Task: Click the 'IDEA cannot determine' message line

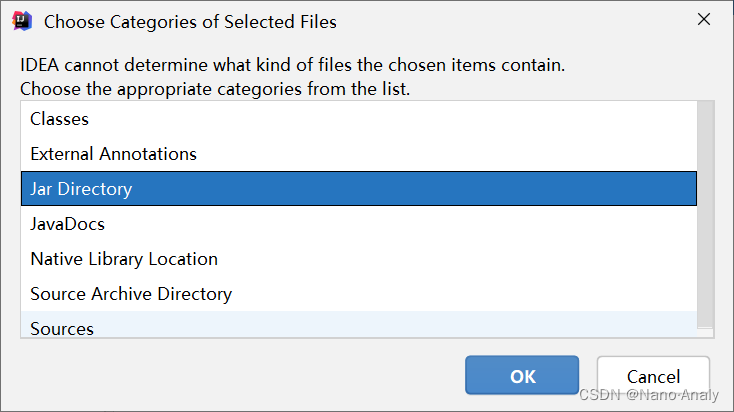Action: 293,66
